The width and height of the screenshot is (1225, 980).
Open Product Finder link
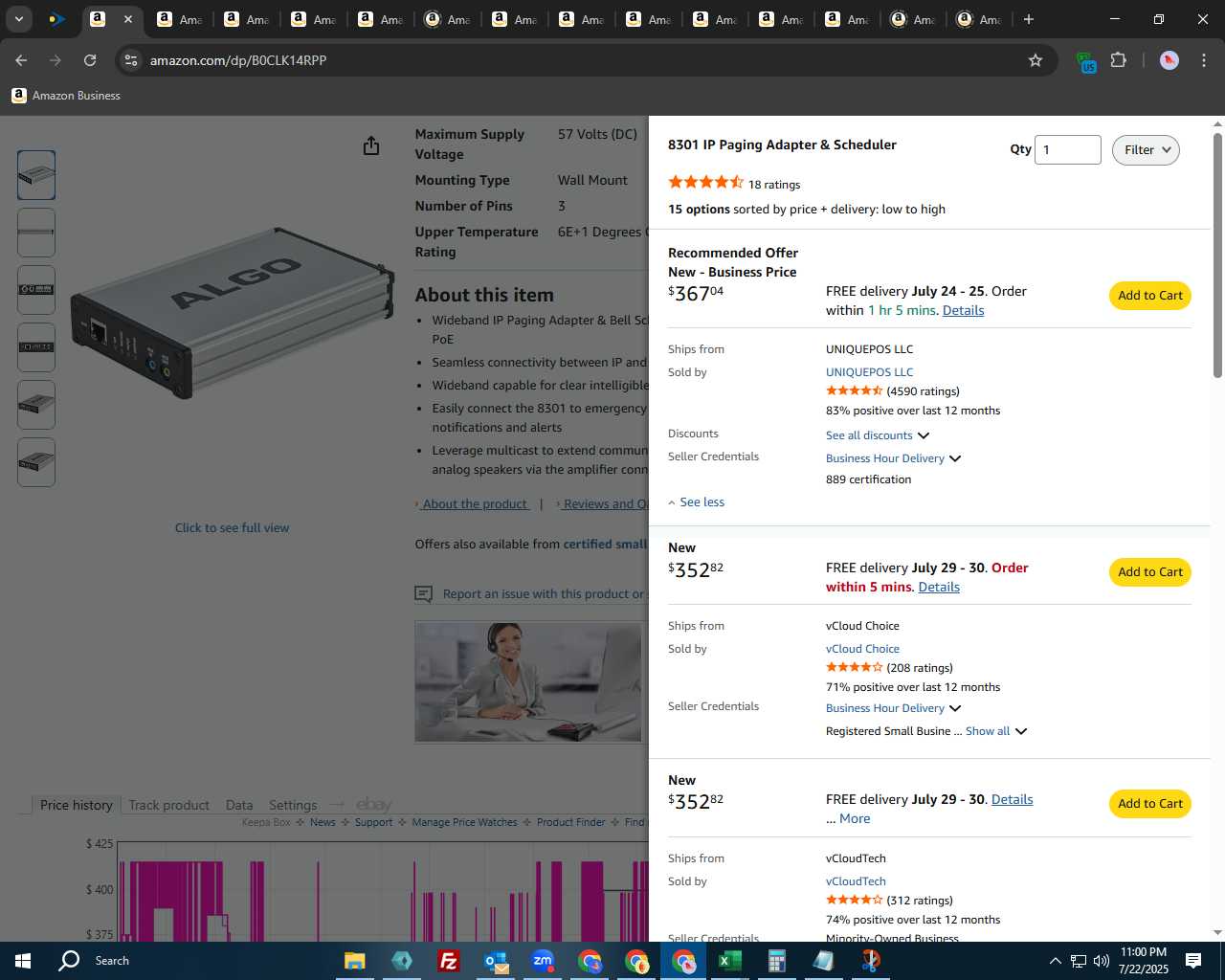click(570, 822)
